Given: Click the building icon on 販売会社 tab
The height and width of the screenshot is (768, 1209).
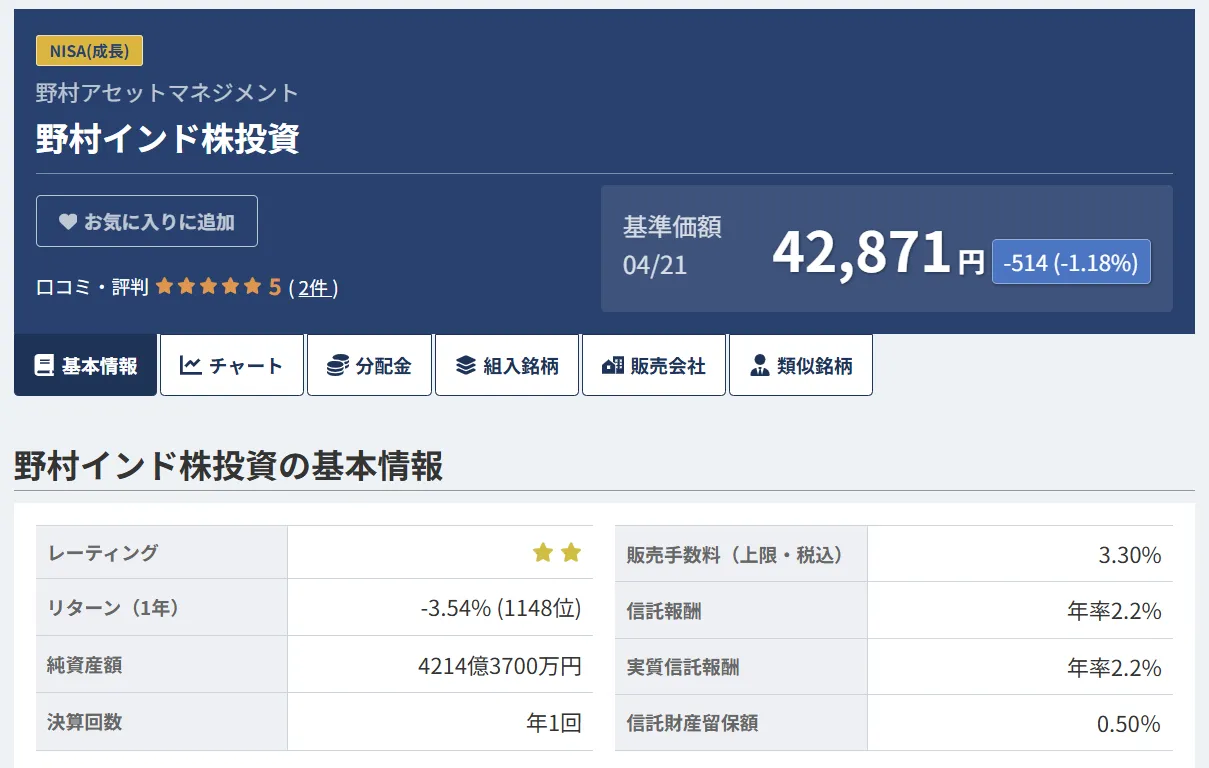Looking at the screenshot, I should (x=613, y=366).
